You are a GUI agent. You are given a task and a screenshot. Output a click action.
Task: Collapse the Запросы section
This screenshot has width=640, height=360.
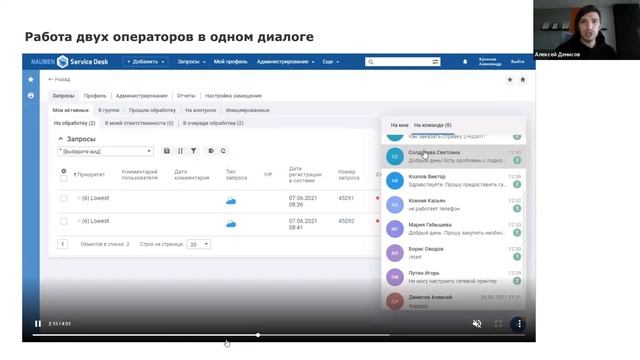click(60, 139)
